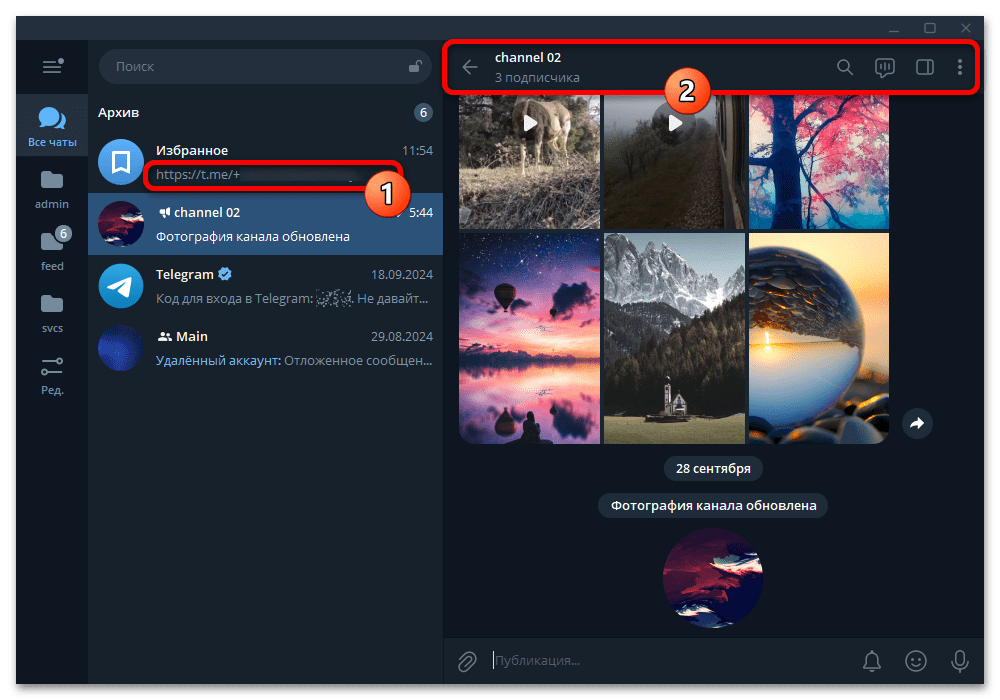Mute the channel via the bell icon
Screen dimensions: 1000x700
[871, 661]
